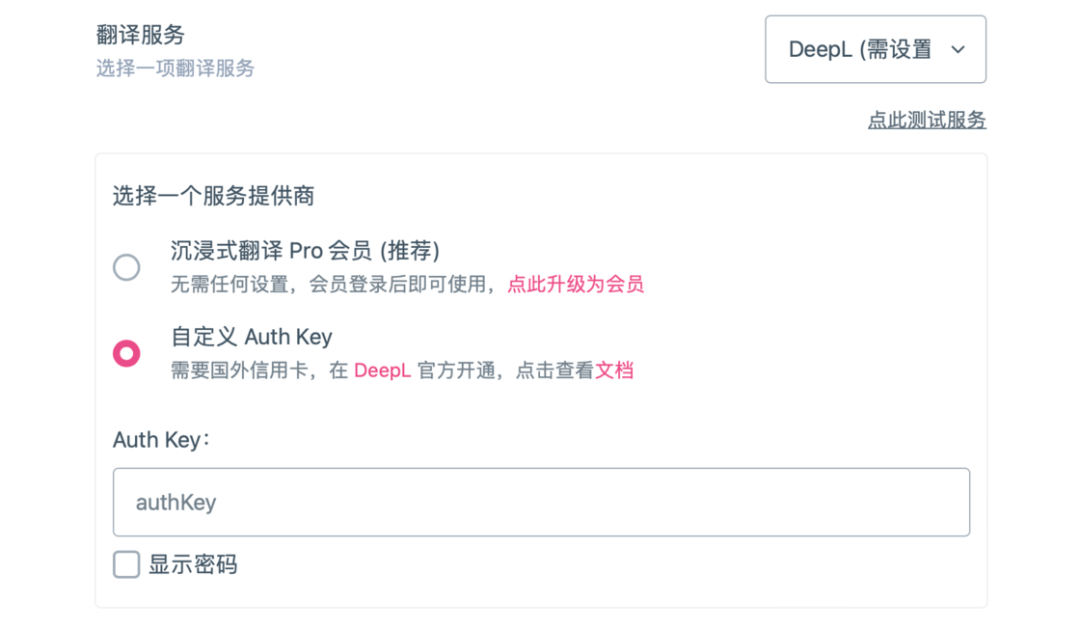Image resolution: width=1080 pixels, height=630 pixels.
Task: Open the DeepL translation service dropdown
Action: [x=875, y=50]
